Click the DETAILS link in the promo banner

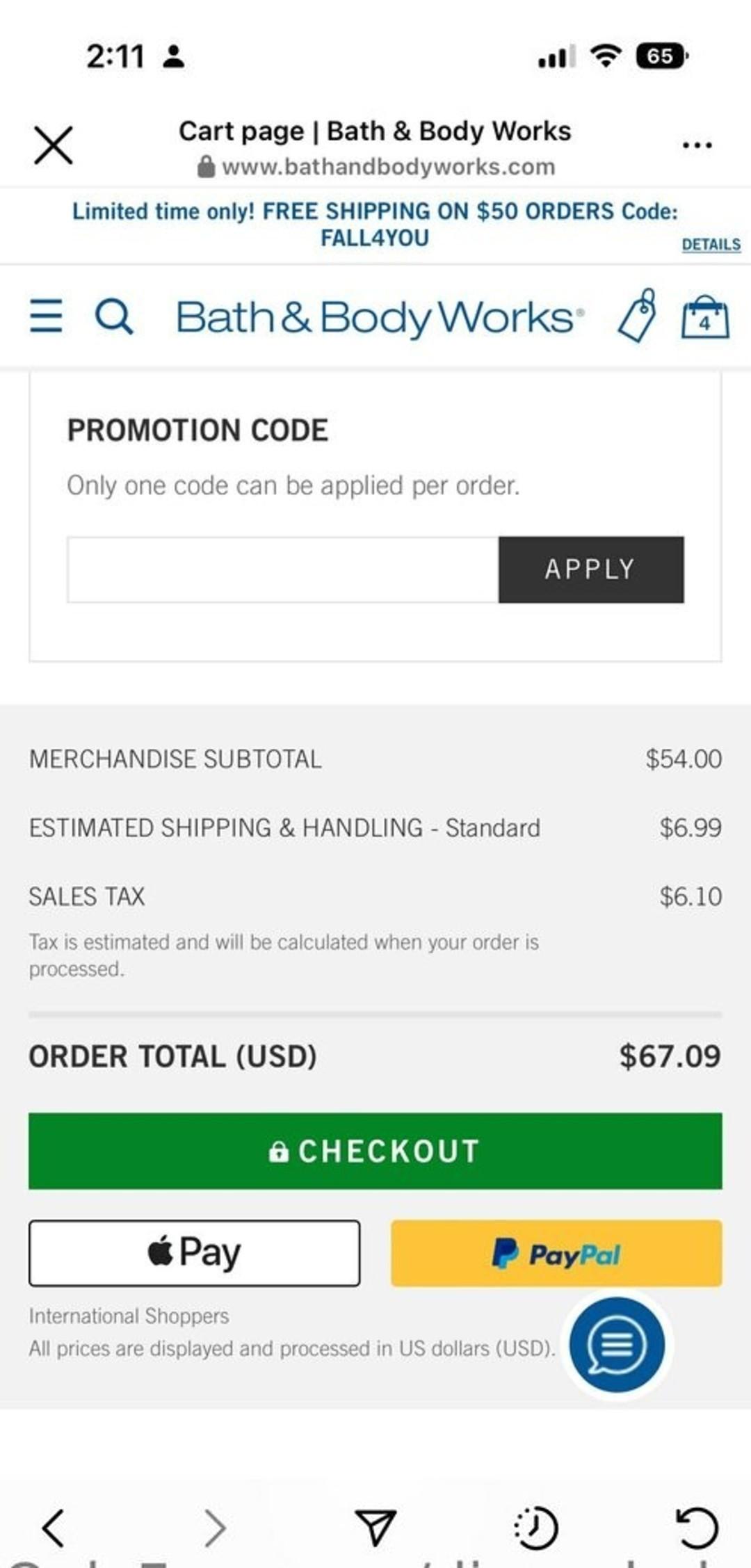711,245
